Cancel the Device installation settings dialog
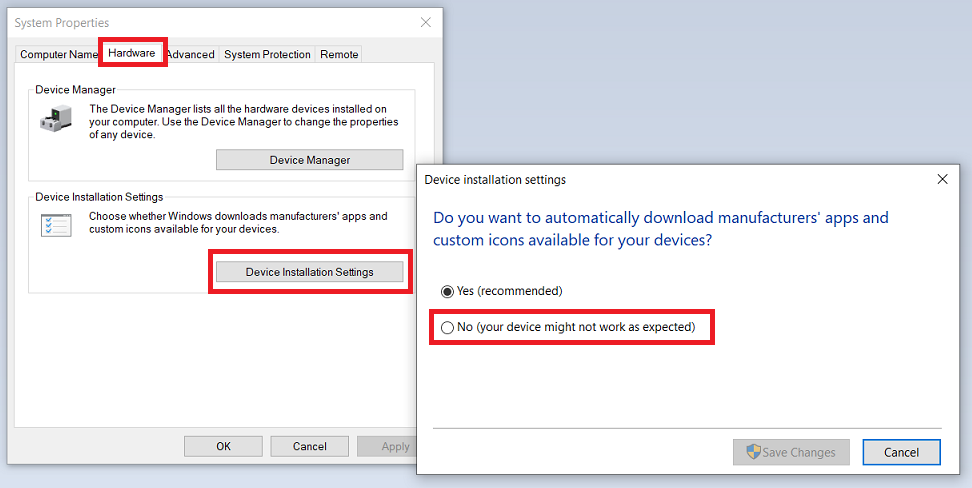972x488 pixels. point(901,452)
